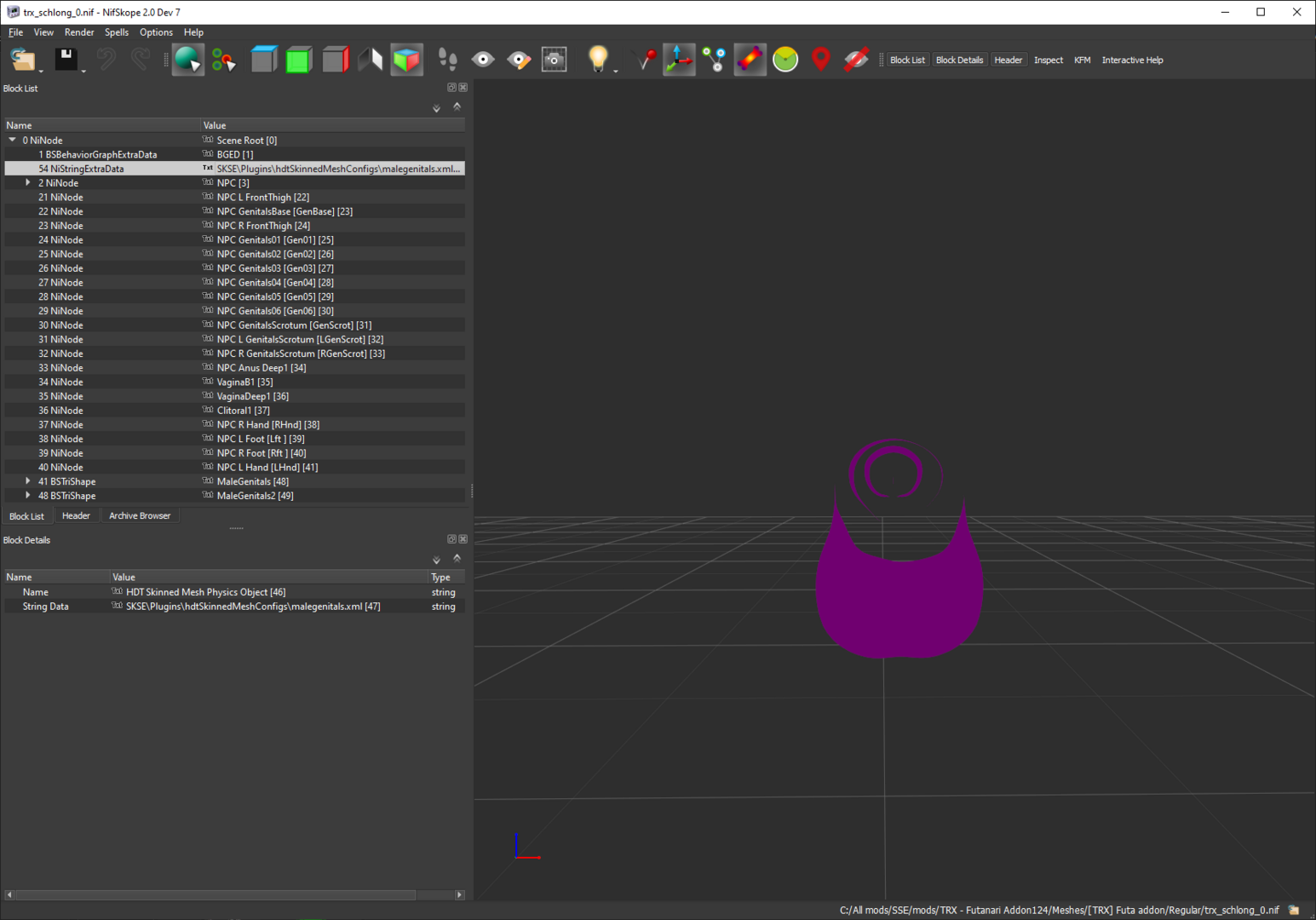Select the 1 BSBehaviorGraphExtraData row
Viewport: 1316px width, 920px height.
click(234, 154)
